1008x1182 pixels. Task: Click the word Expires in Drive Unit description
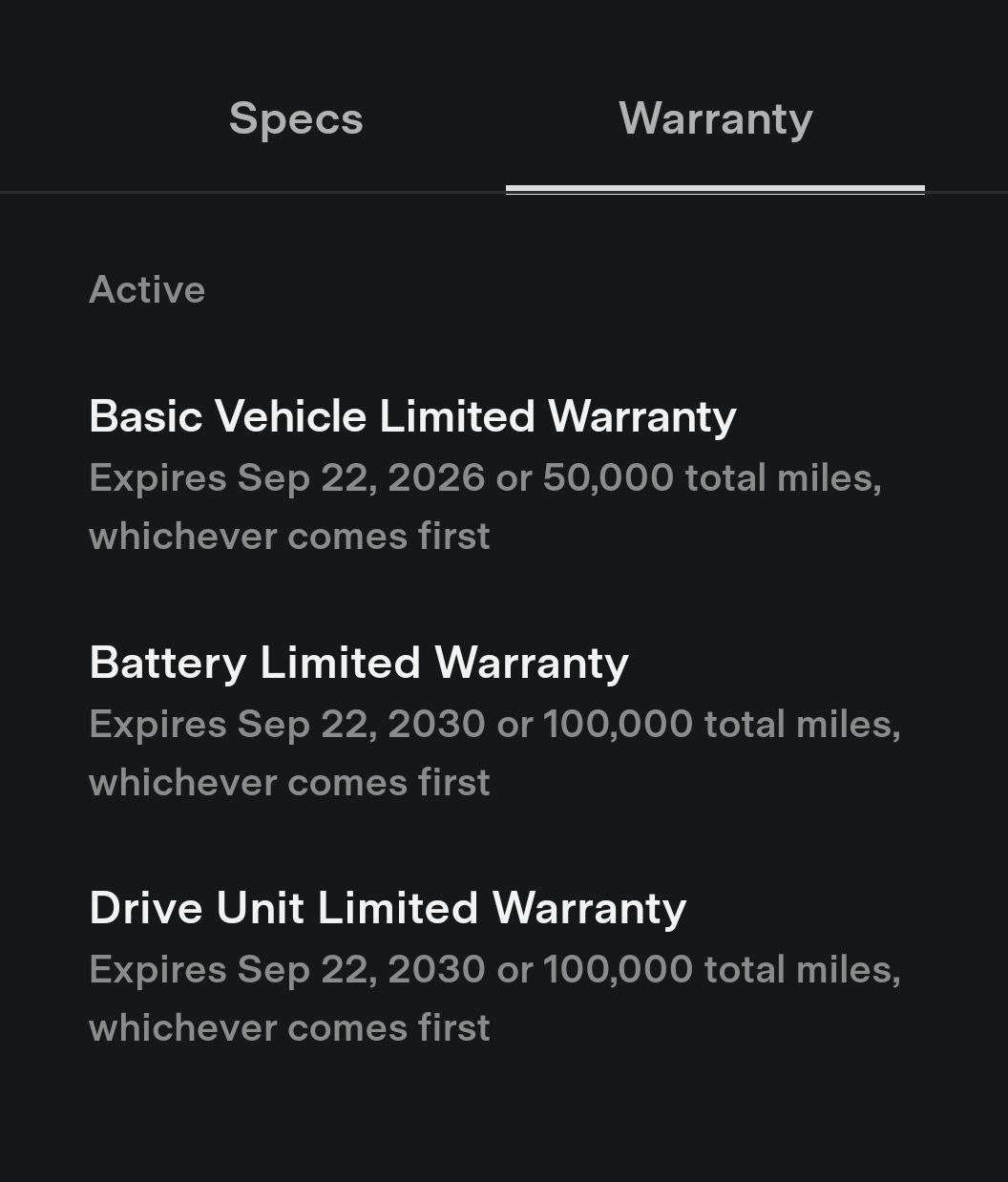coord(157,969)
